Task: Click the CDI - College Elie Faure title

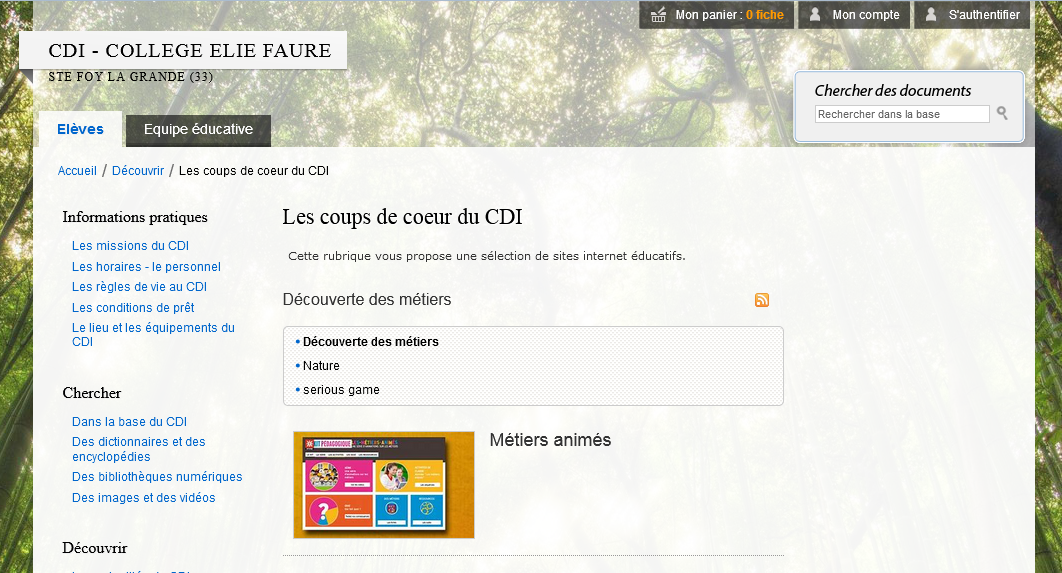Action: [x=189, y=51]
